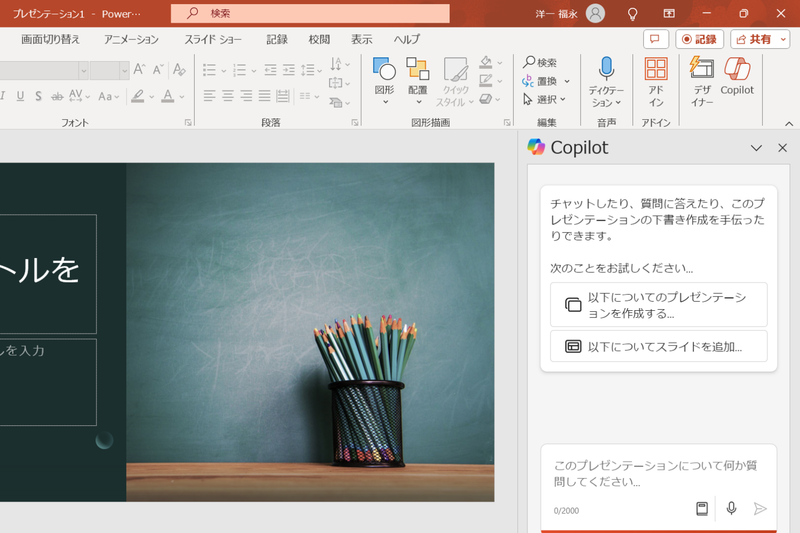Clear all formatting icon
Image resolution: width=800 pixels, height=533 pixels.
click(x=179, y=69)
